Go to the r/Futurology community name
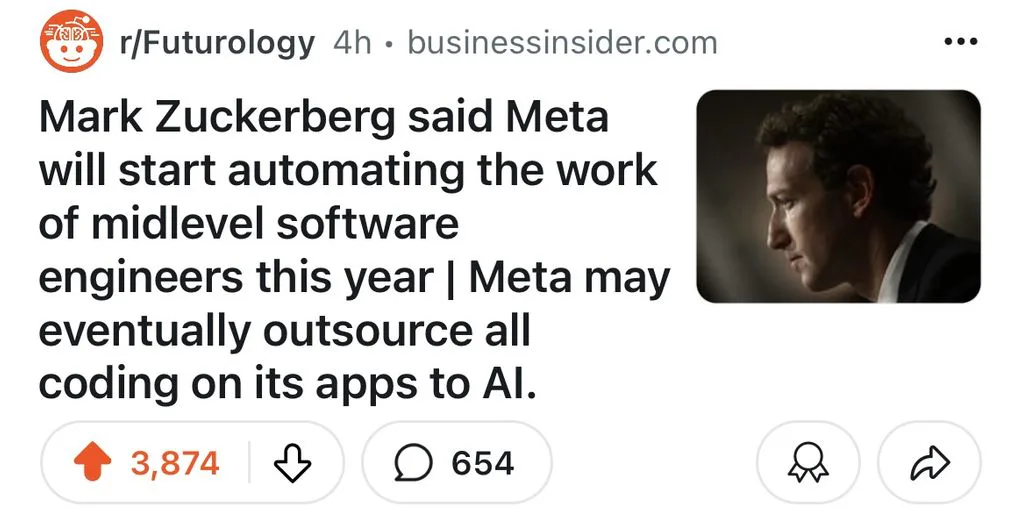Image resolution: width=1024 pixels, height=514 pixels. click(218, 43)
